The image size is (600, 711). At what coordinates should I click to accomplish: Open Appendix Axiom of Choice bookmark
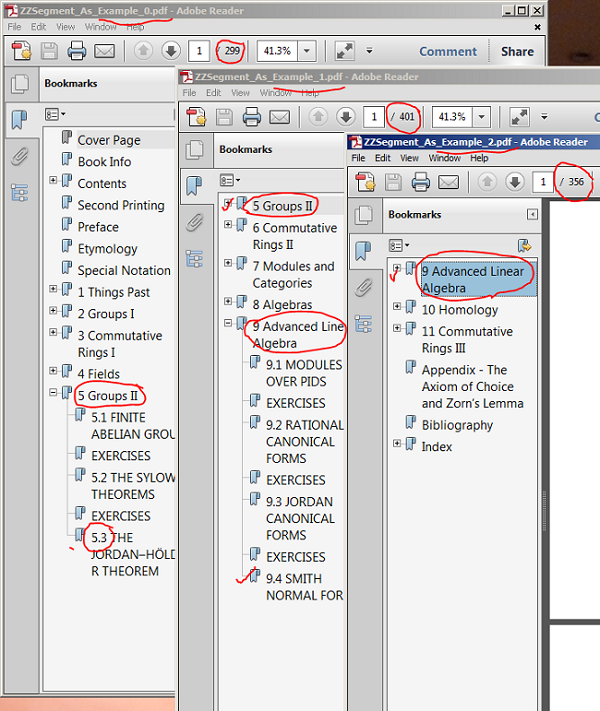(473, 386)
